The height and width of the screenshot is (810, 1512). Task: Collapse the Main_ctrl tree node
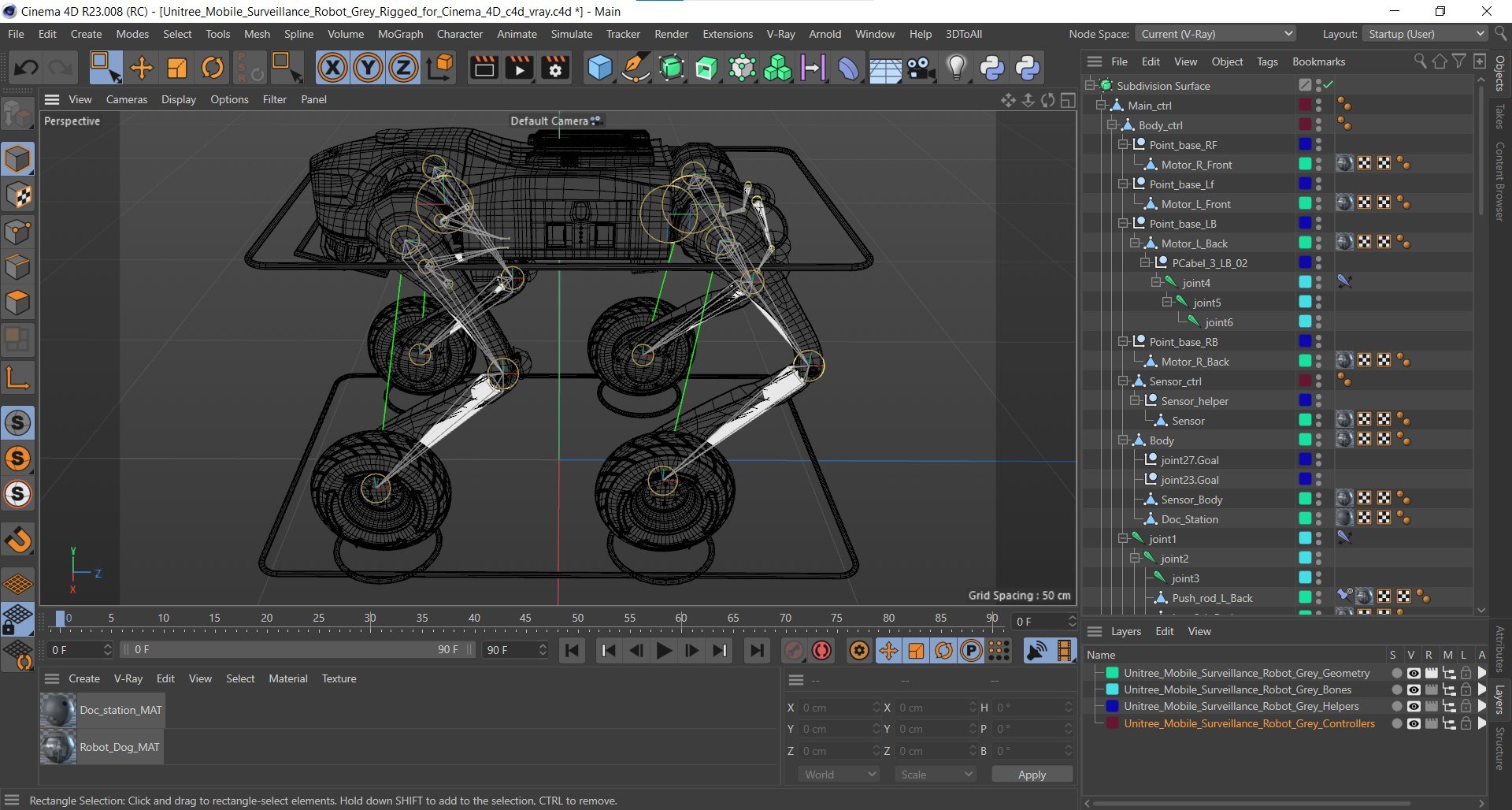[x=1101, y=105]
